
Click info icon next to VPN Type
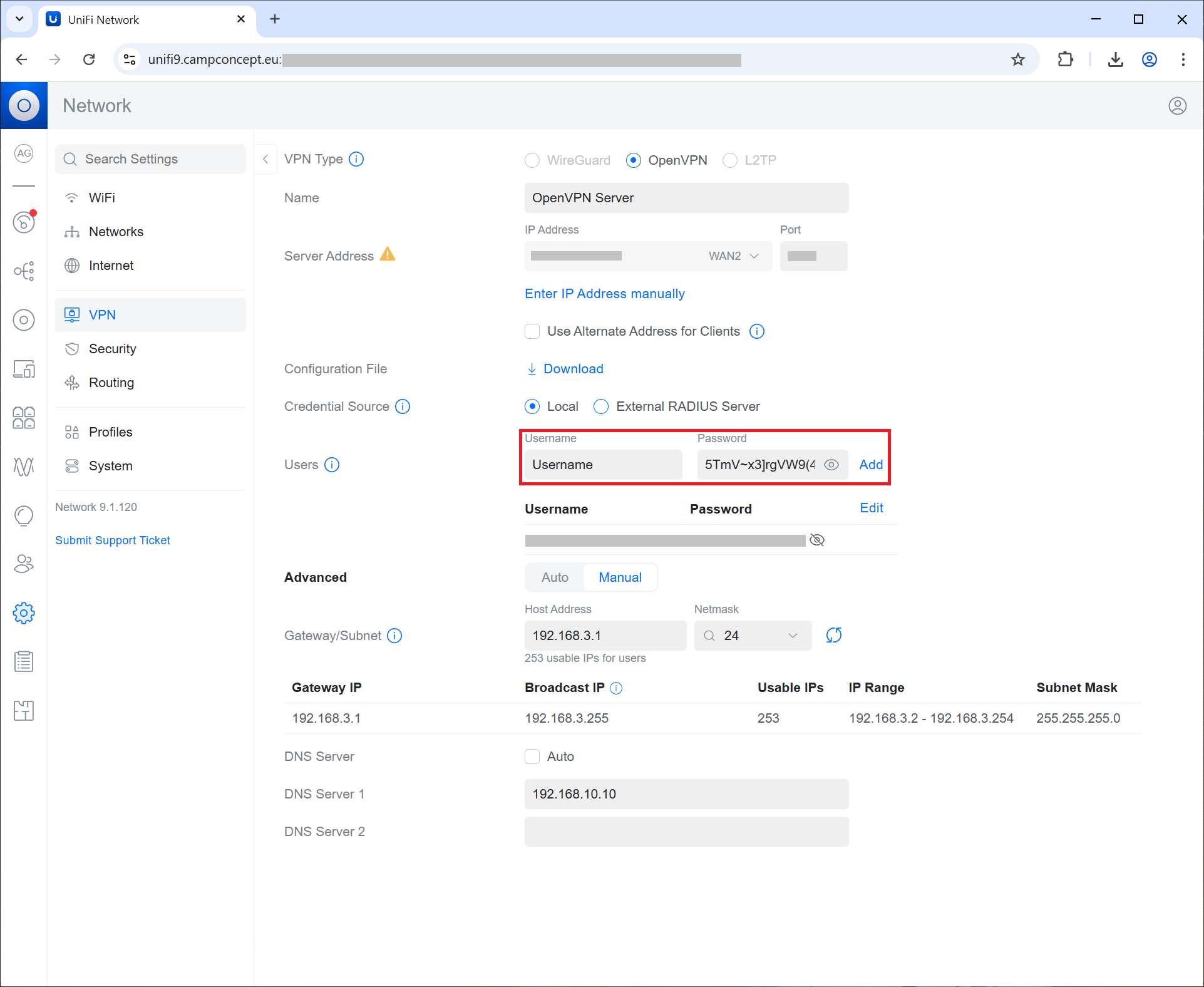tap(356, 159)
